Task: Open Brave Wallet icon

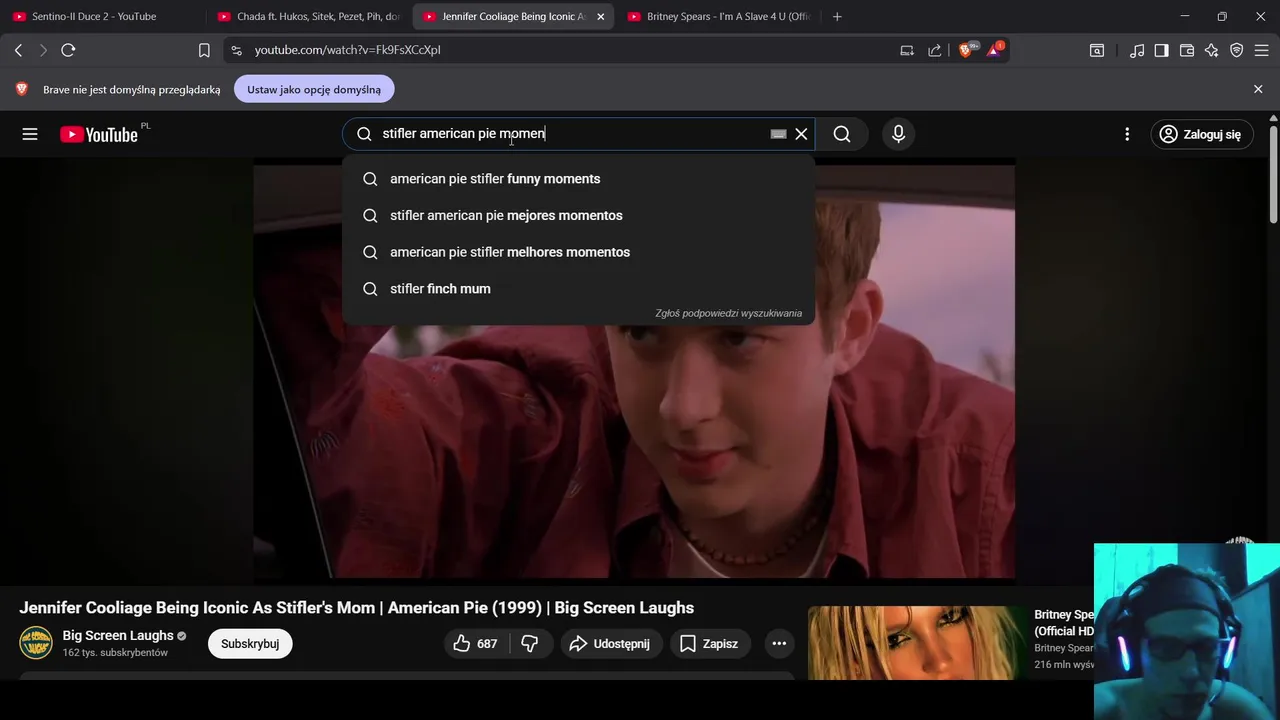Action: (1187, 50)
